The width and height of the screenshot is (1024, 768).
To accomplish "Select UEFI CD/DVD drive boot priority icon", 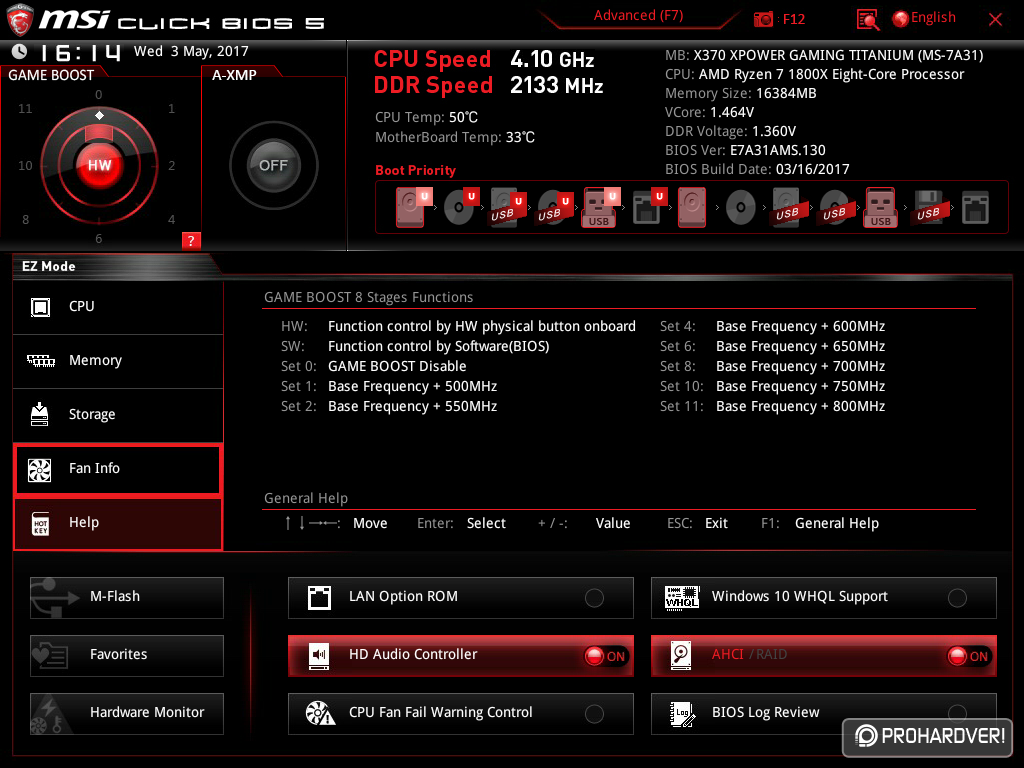I will [x=460, y=207].
